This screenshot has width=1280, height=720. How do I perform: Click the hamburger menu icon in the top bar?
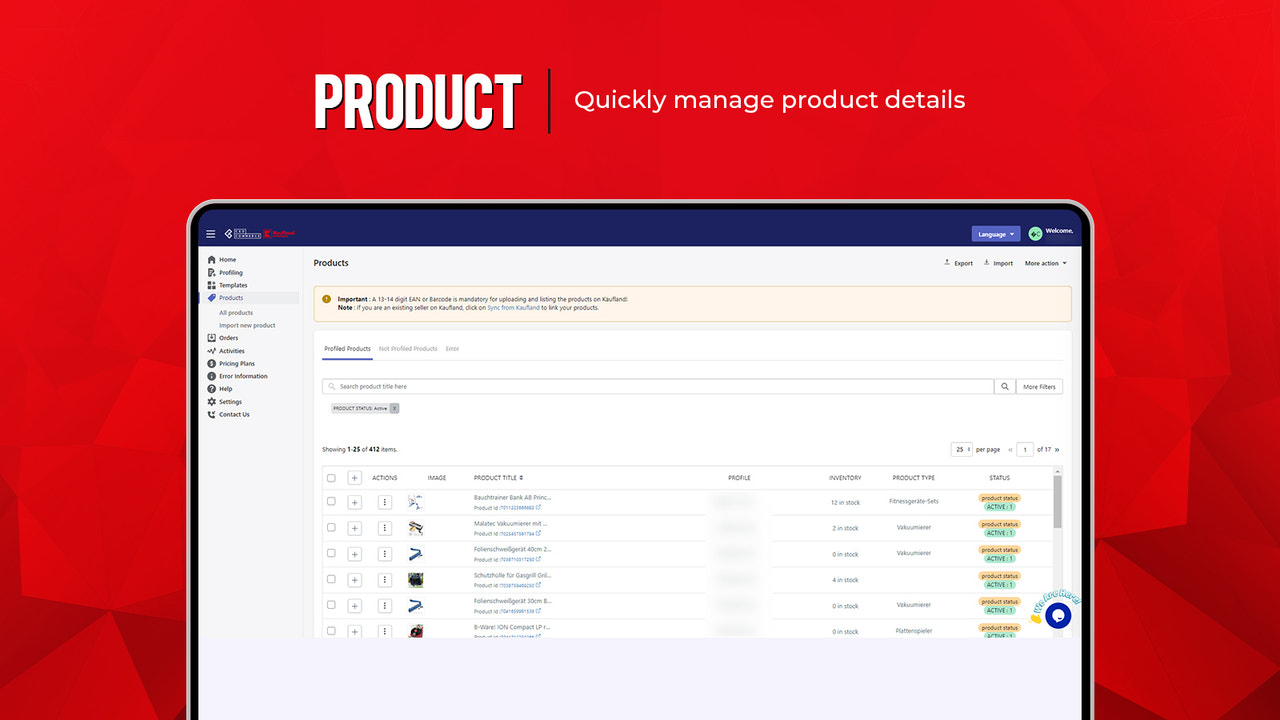(211, 233)
